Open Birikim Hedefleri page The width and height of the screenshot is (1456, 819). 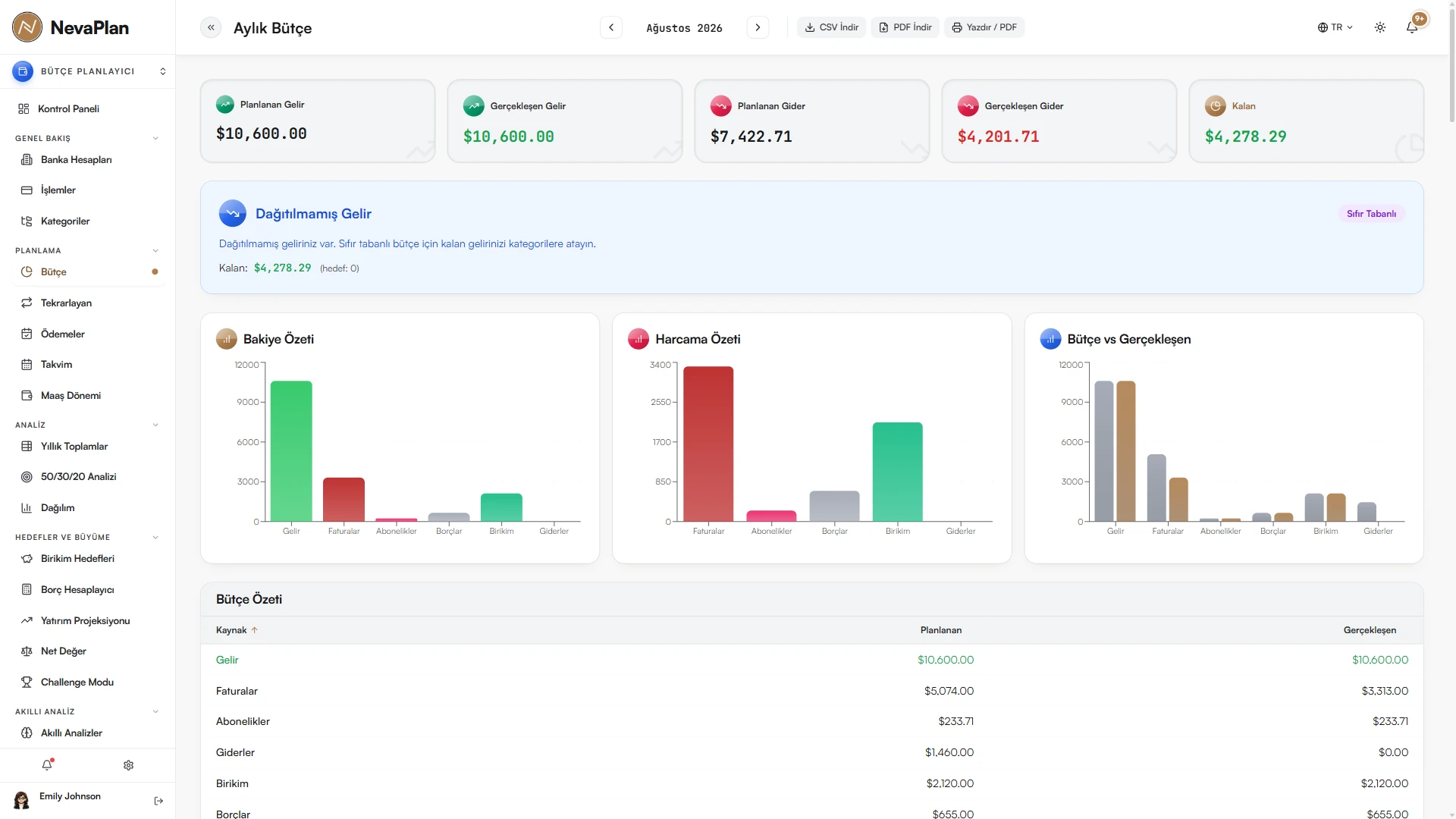pos(88,558)
